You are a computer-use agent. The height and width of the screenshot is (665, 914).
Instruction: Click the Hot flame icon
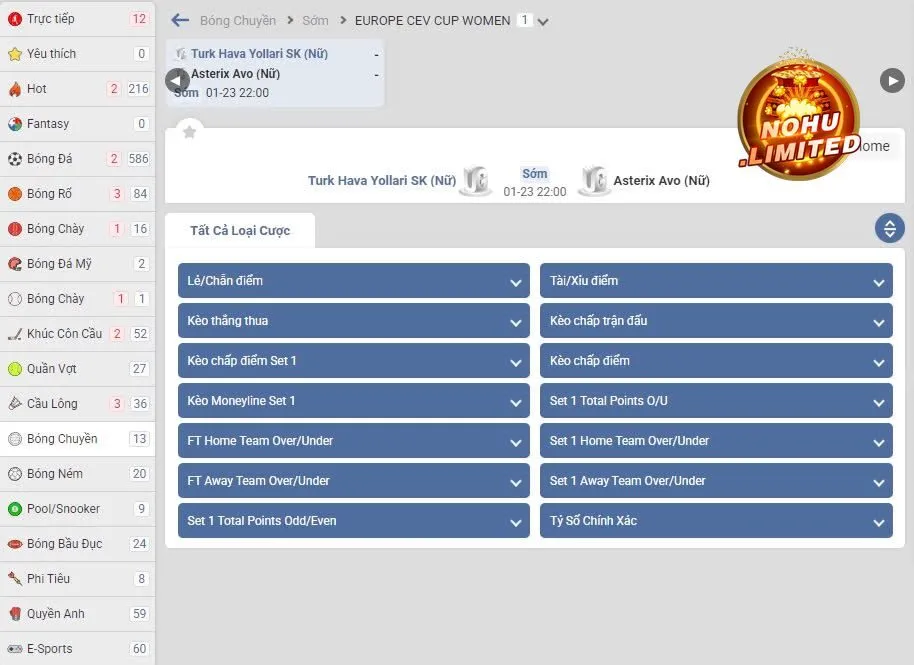coord(15,89)
